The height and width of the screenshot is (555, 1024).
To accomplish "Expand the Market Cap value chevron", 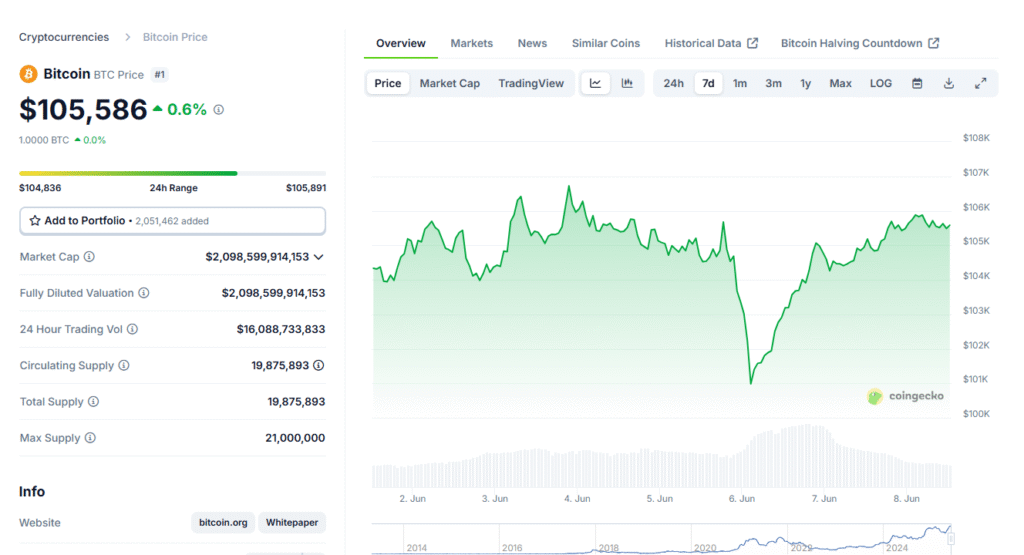I will [319, 257].
